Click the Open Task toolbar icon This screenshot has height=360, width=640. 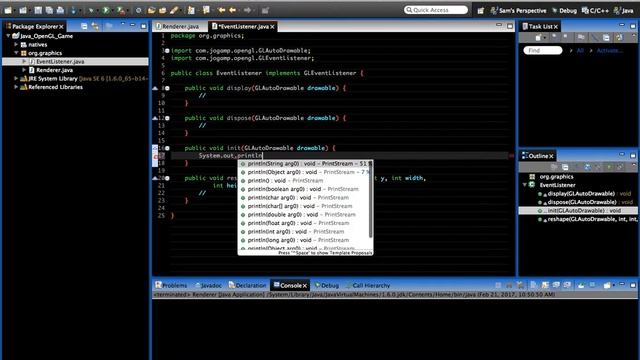coord(162,10)
